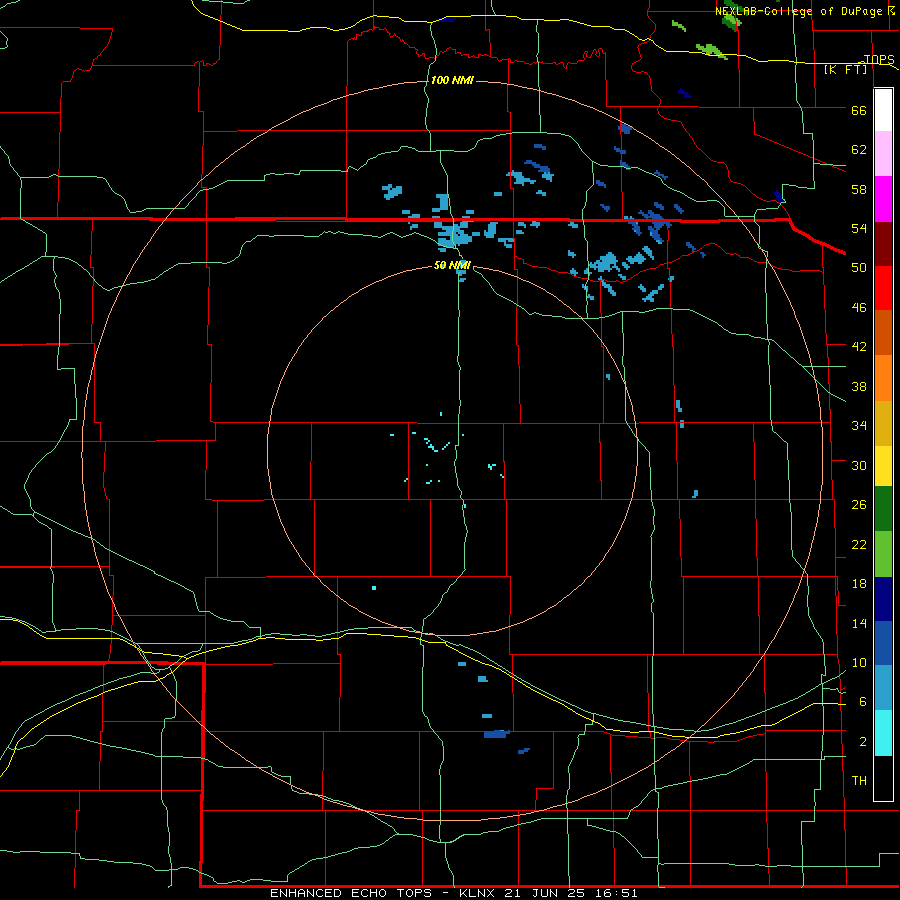This screenshot has height=900, width=900.
Task: Click the magenta swatch in the legend
Action: coord(883,199)
